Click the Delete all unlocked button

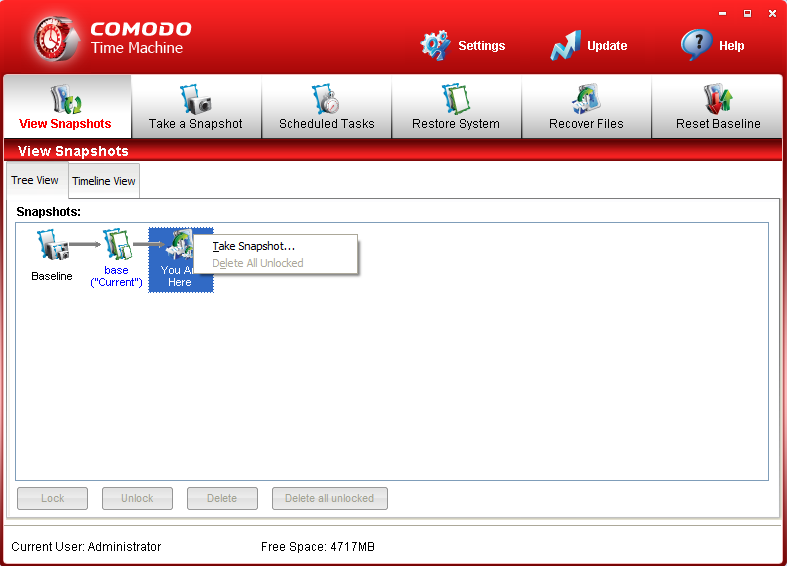click(329, 498)
